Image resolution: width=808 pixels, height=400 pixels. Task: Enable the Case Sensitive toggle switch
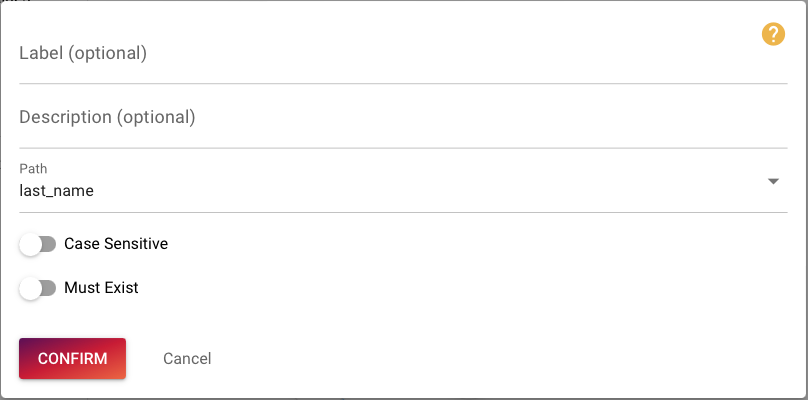[37, 244]
